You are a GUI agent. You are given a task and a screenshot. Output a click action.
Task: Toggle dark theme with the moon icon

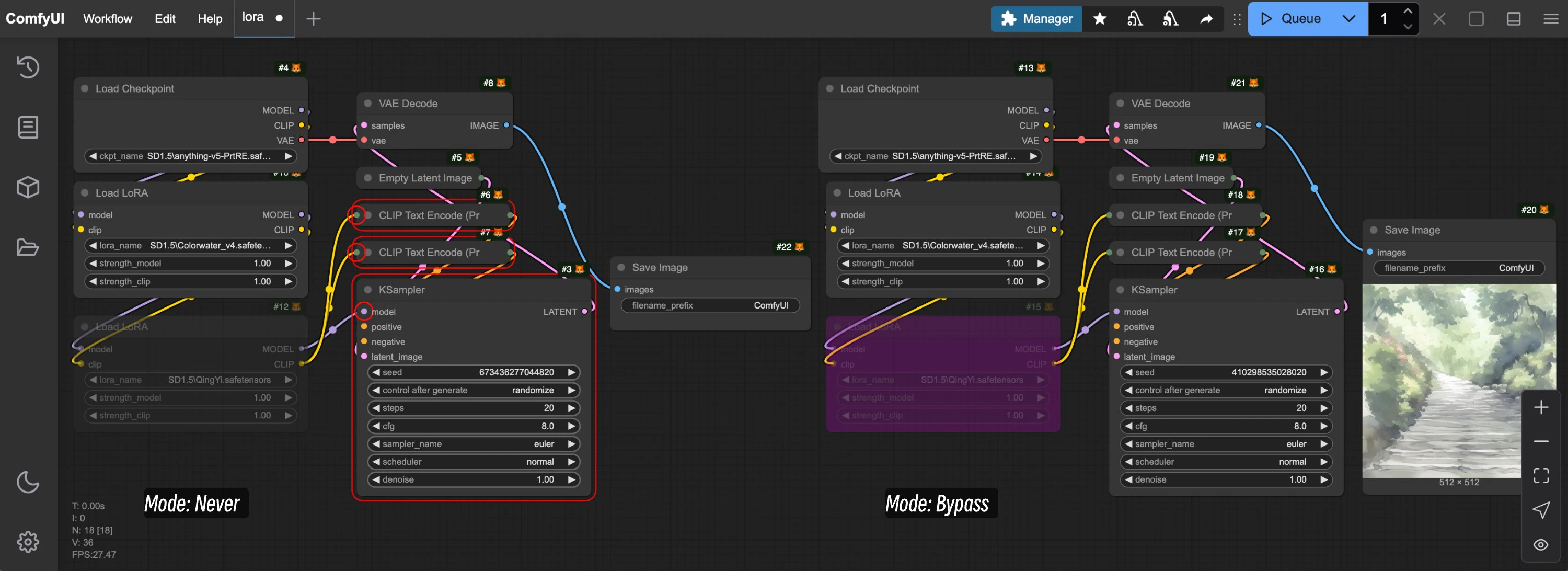point(27,482)
